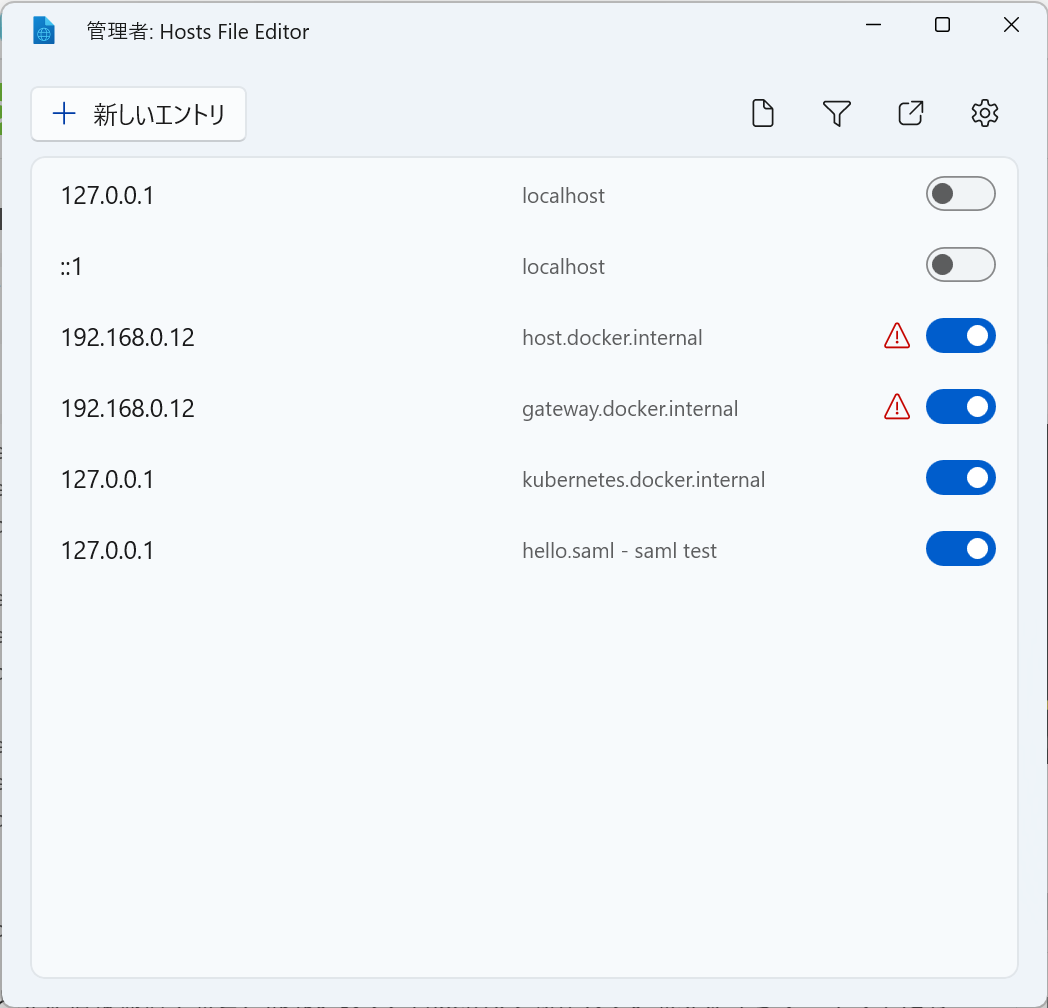Disable the kubernetes.docker.internal toggle

[960, 478]
